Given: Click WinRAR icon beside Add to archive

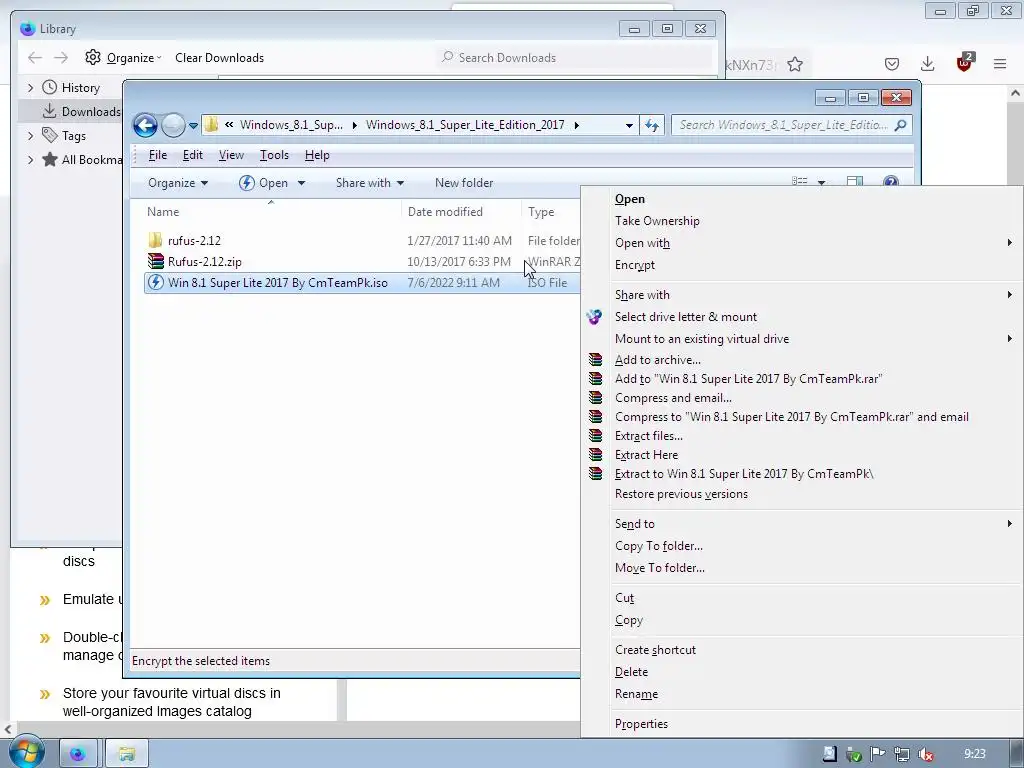Looking at the screenshot, I should [595, 360].
